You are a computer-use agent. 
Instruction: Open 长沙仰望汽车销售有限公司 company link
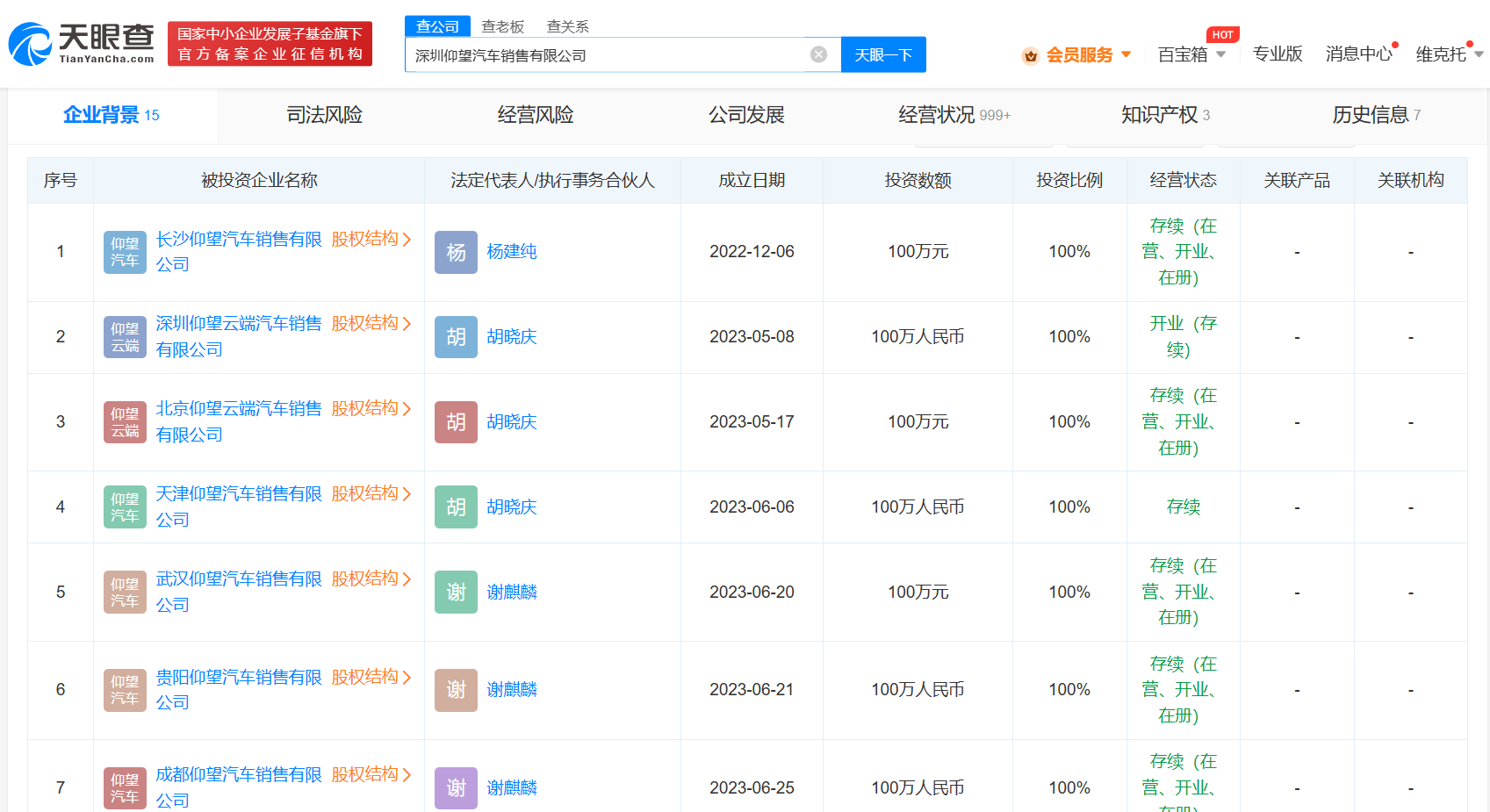pyautogui.click(x=239, y=252)
